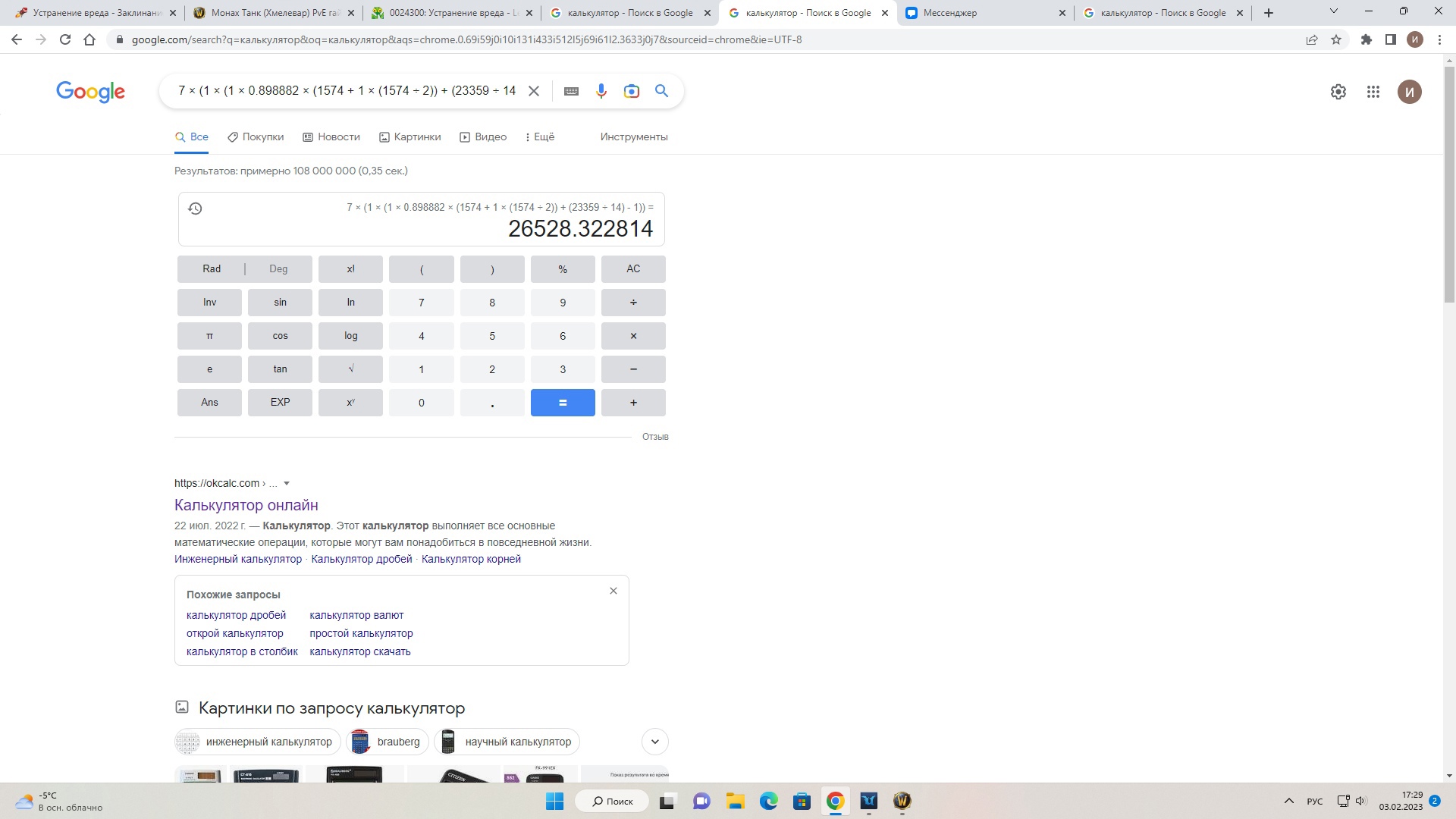This screenshot has width=1456, height=819.
Task: Open the on-screen keyboard icon
Action: 572,91
